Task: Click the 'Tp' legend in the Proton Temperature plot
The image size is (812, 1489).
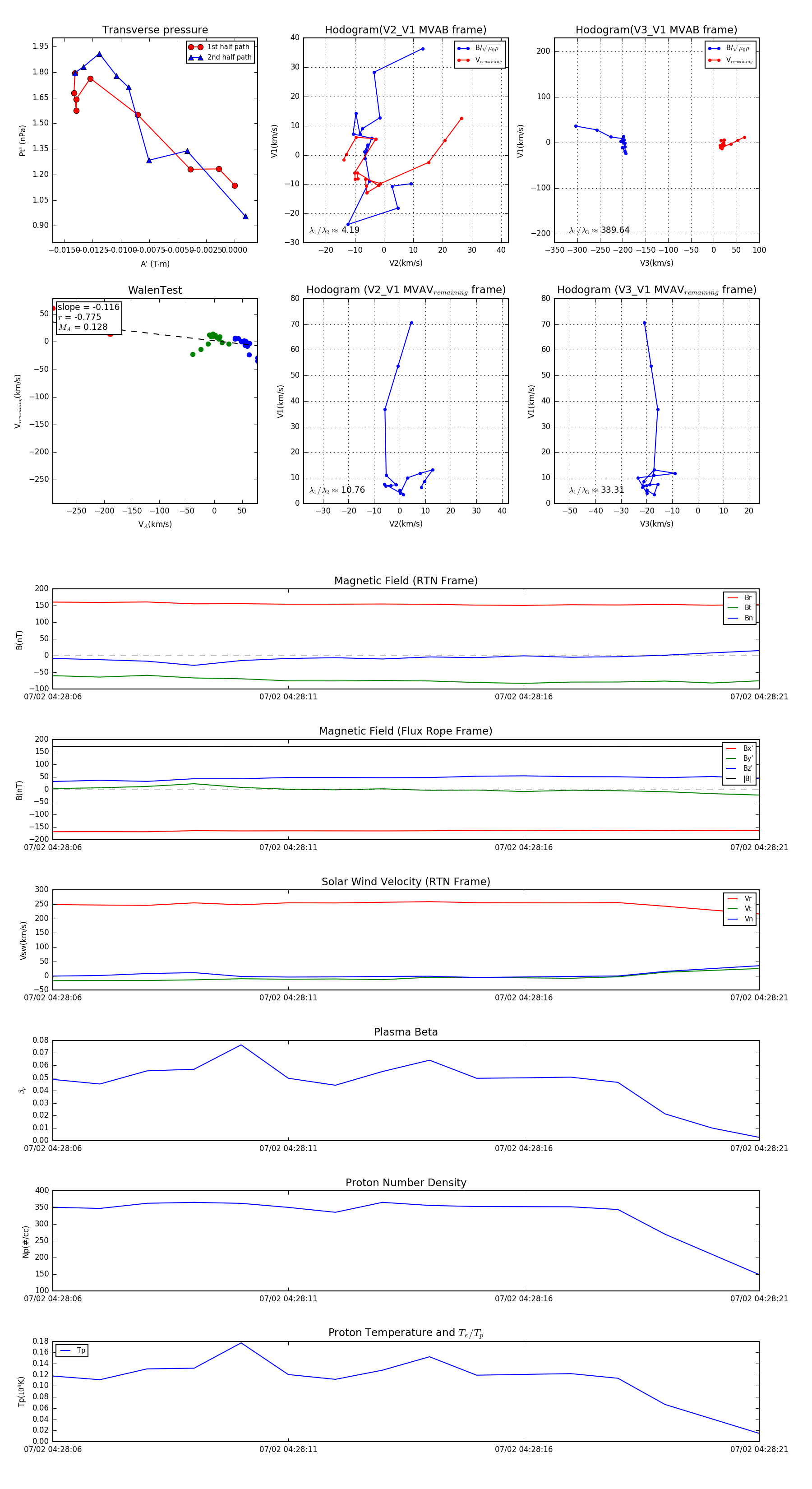Action: 72,1350
